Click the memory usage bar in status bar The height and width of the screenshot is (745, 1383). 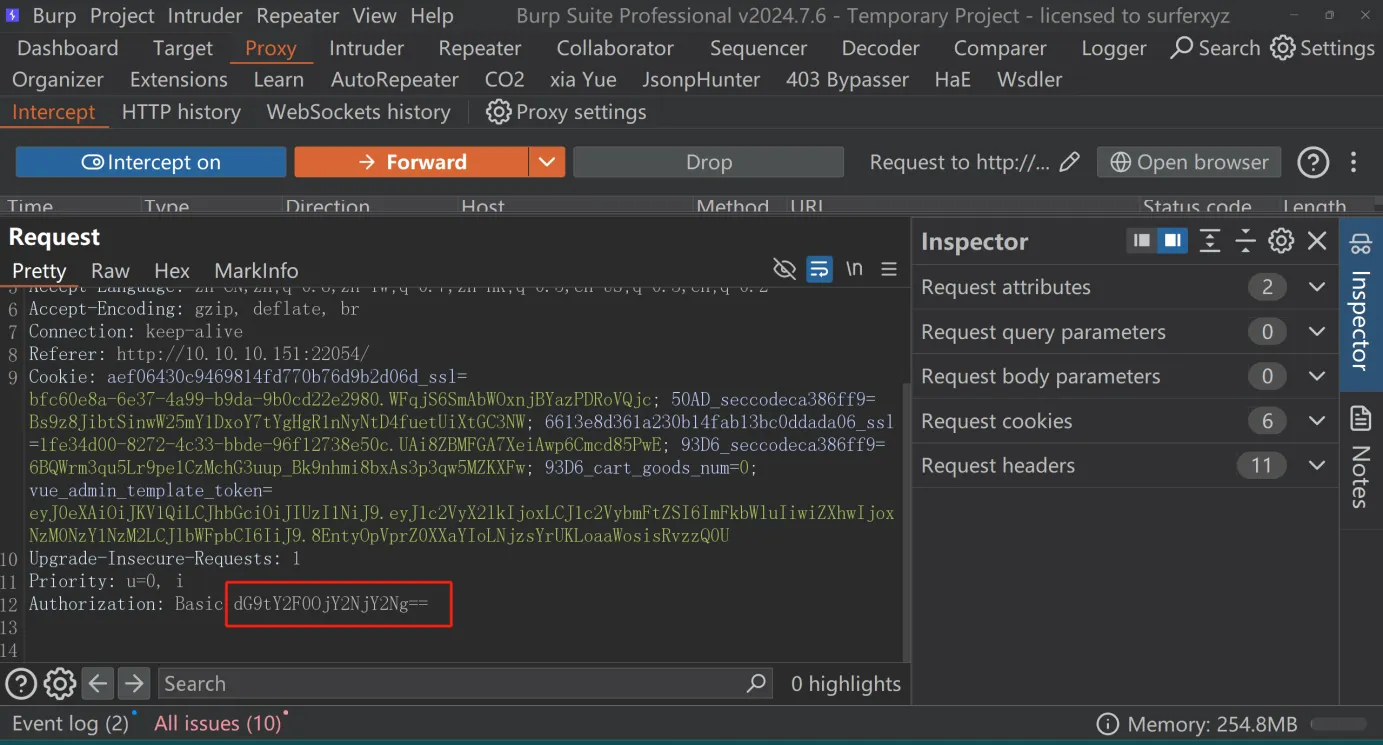[1338, 724]
